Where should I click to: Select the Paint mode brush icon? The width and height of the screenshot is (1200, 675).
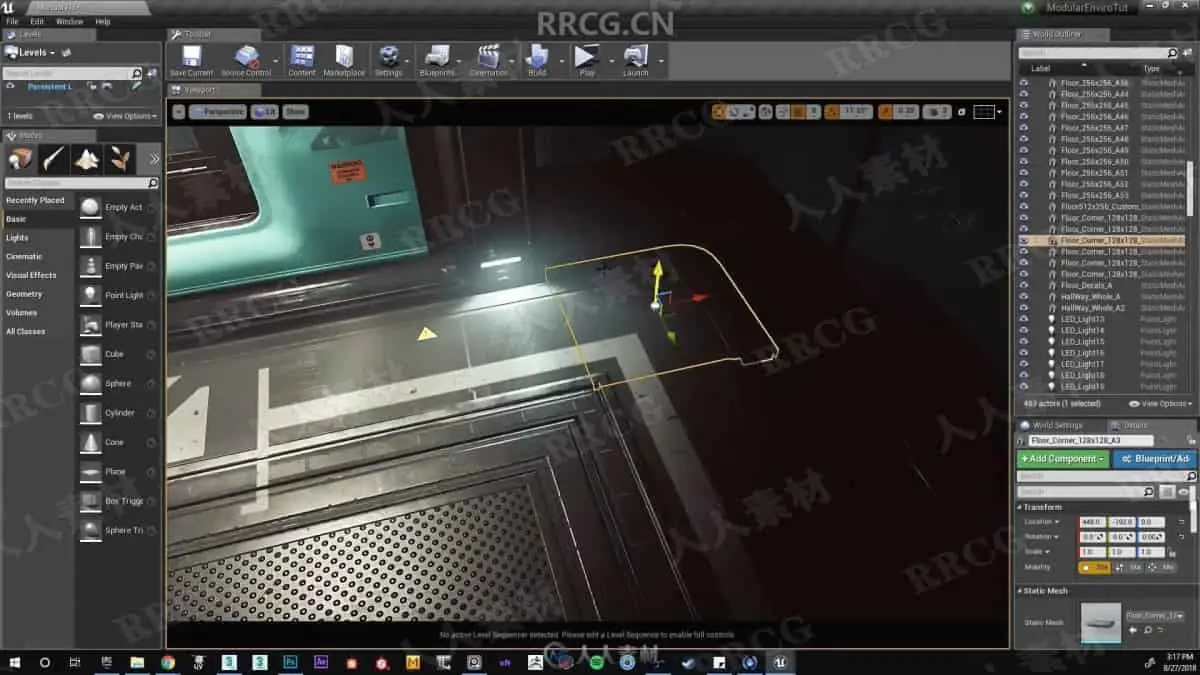54,158
